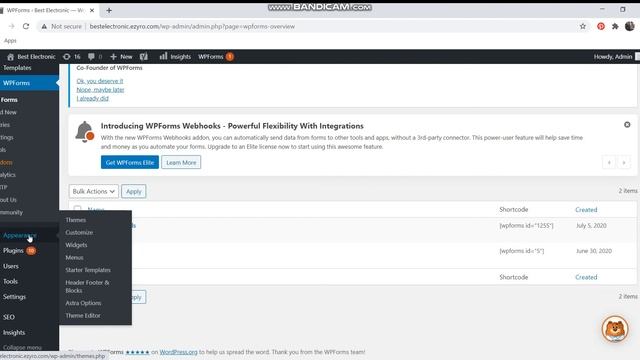The width and height of the screenshot is (640, 360).
Task: Click the WordPress.org link in the footer
Action: pyautogui.click(x=178, y=352)
